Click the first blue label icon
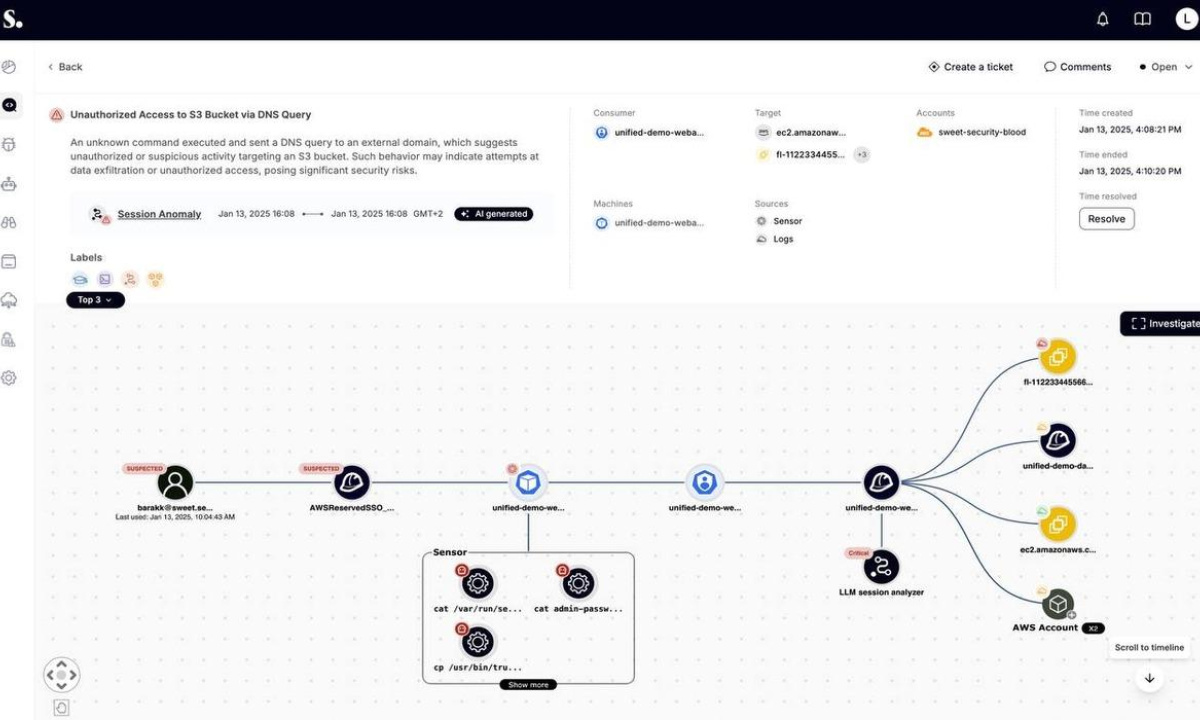 (x=80, y=279)
